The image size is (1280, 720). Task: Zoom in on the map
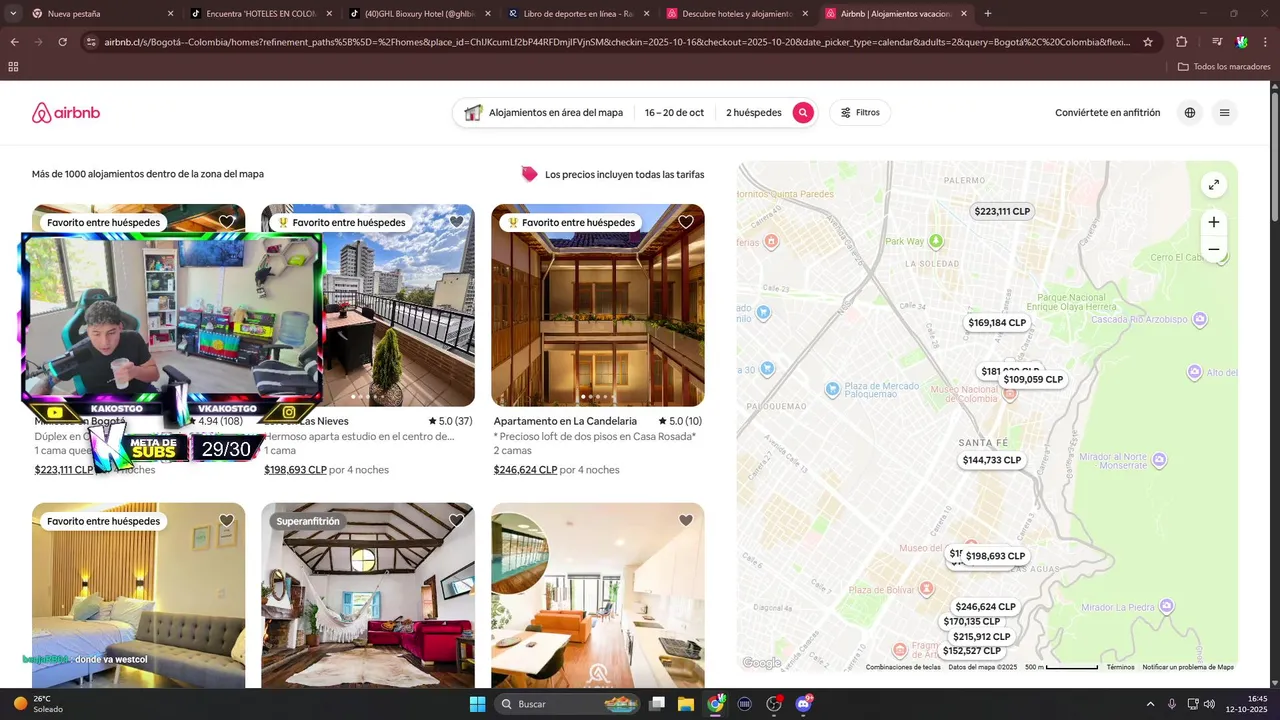(1213, 222)
